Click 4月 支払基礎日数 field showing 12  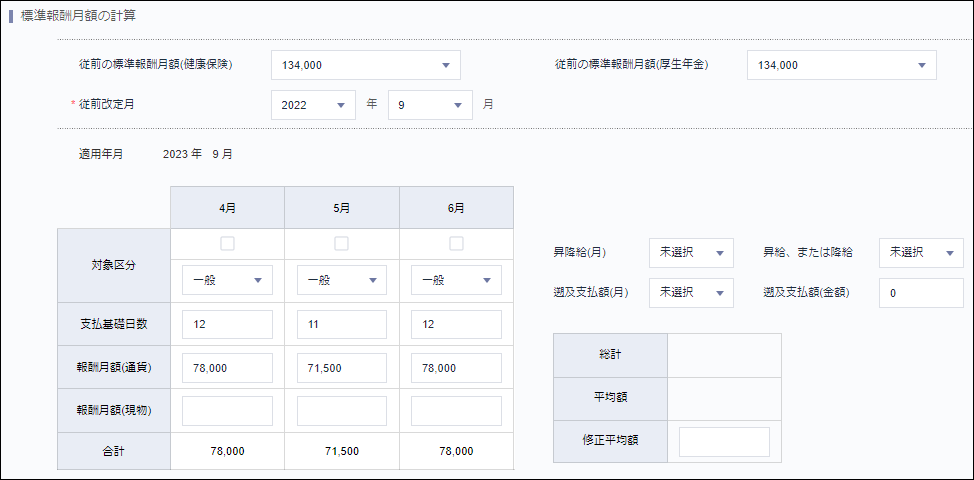coord(228,325)
